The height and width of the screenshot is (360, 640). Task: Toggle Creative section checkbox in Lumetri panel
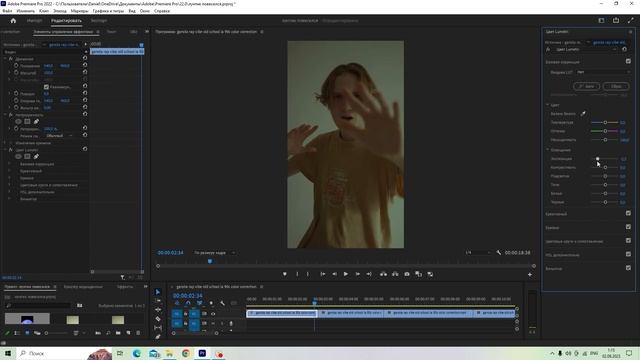pyautogui.click(x=628, y=213)
